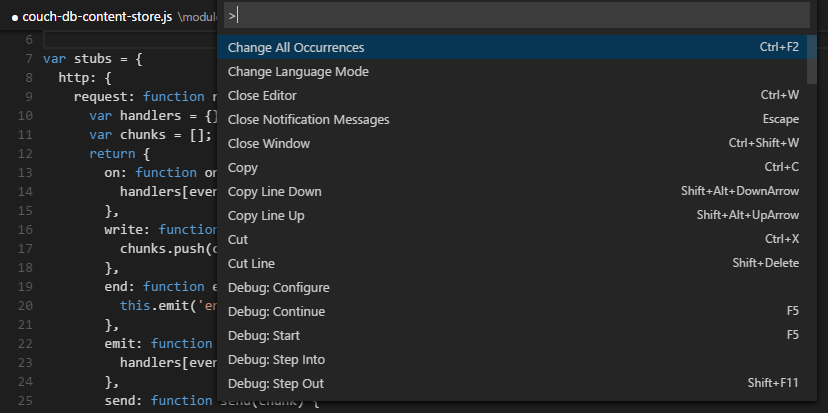Run the Close Editor command

262,96
